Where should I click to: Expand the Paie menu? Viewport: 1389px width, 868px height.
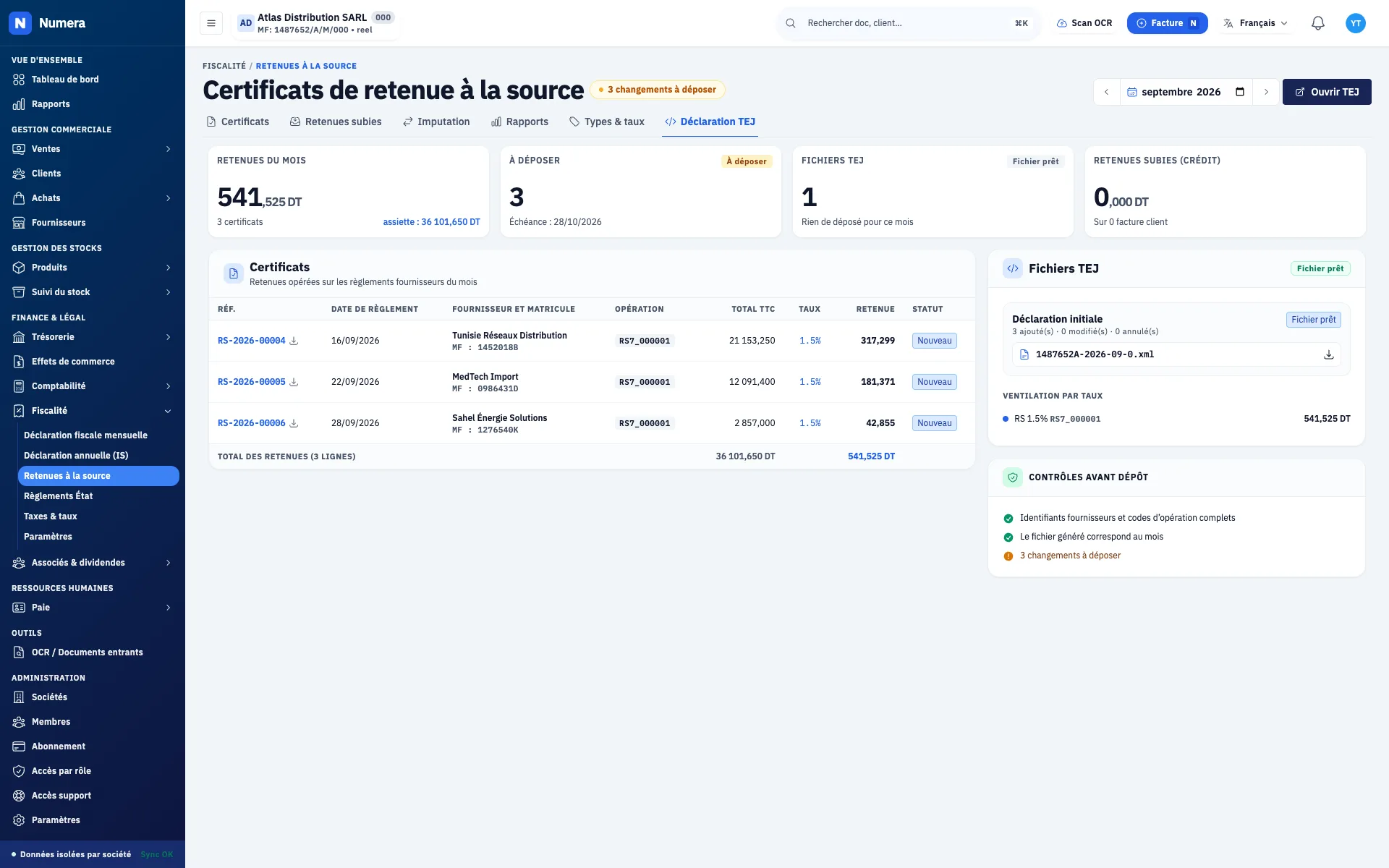(93, 608)
